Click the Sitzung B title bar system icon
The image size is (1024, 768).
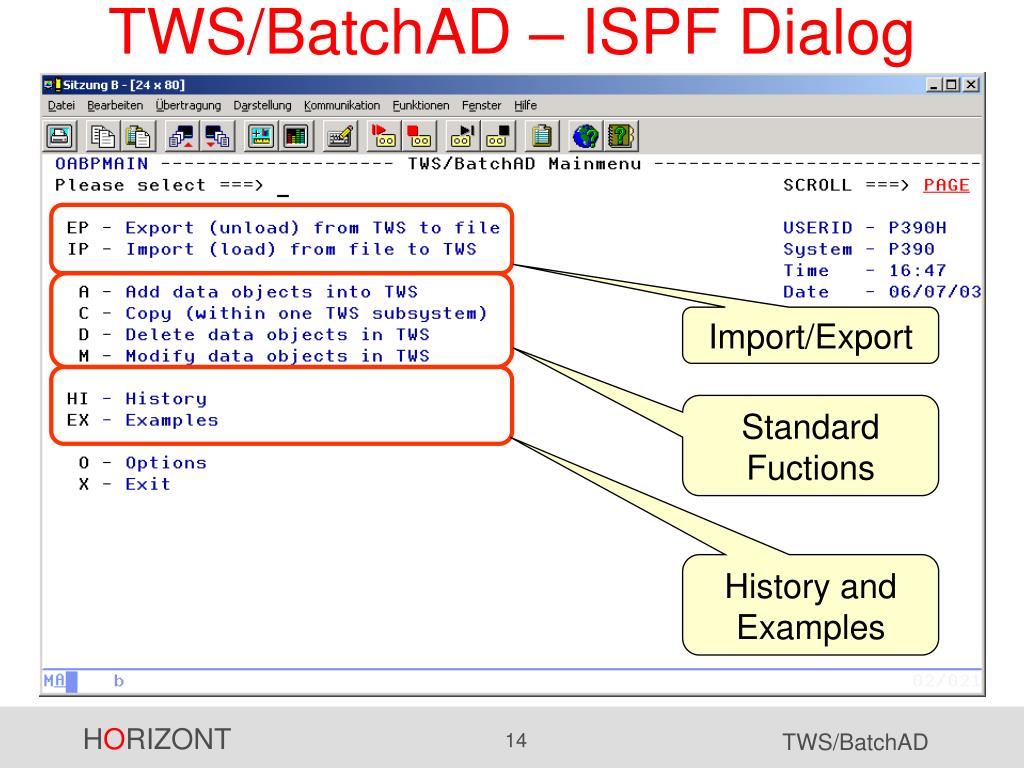[x=52, y=85]
